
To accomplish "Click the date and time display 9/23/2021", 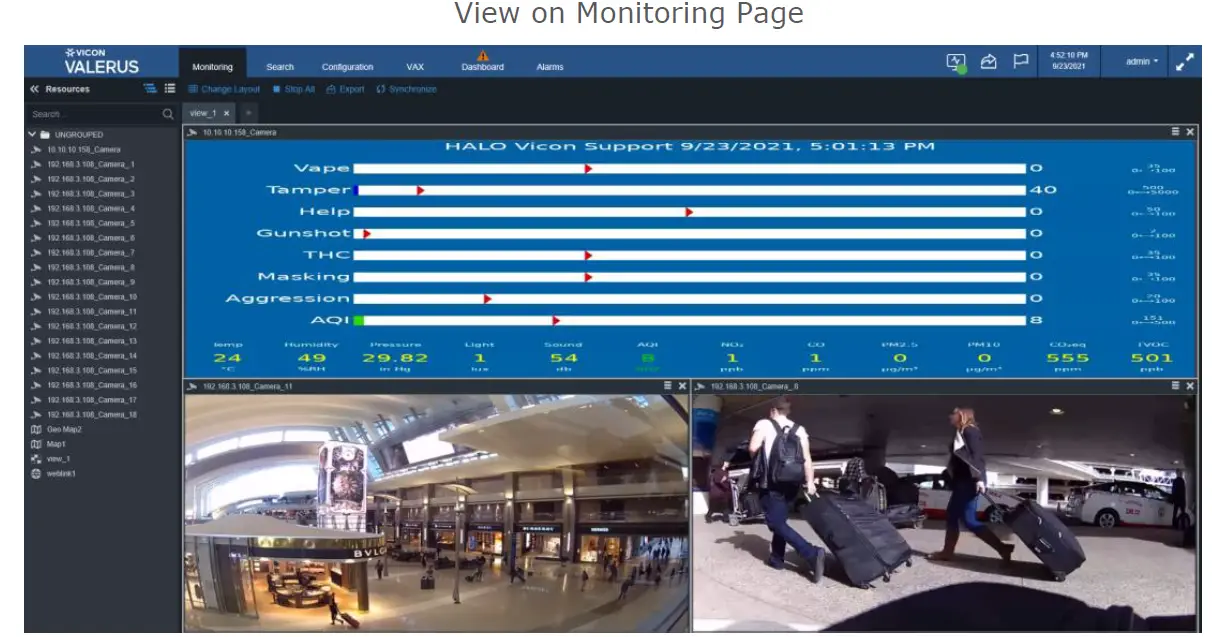I will [x=1069, y=61].
